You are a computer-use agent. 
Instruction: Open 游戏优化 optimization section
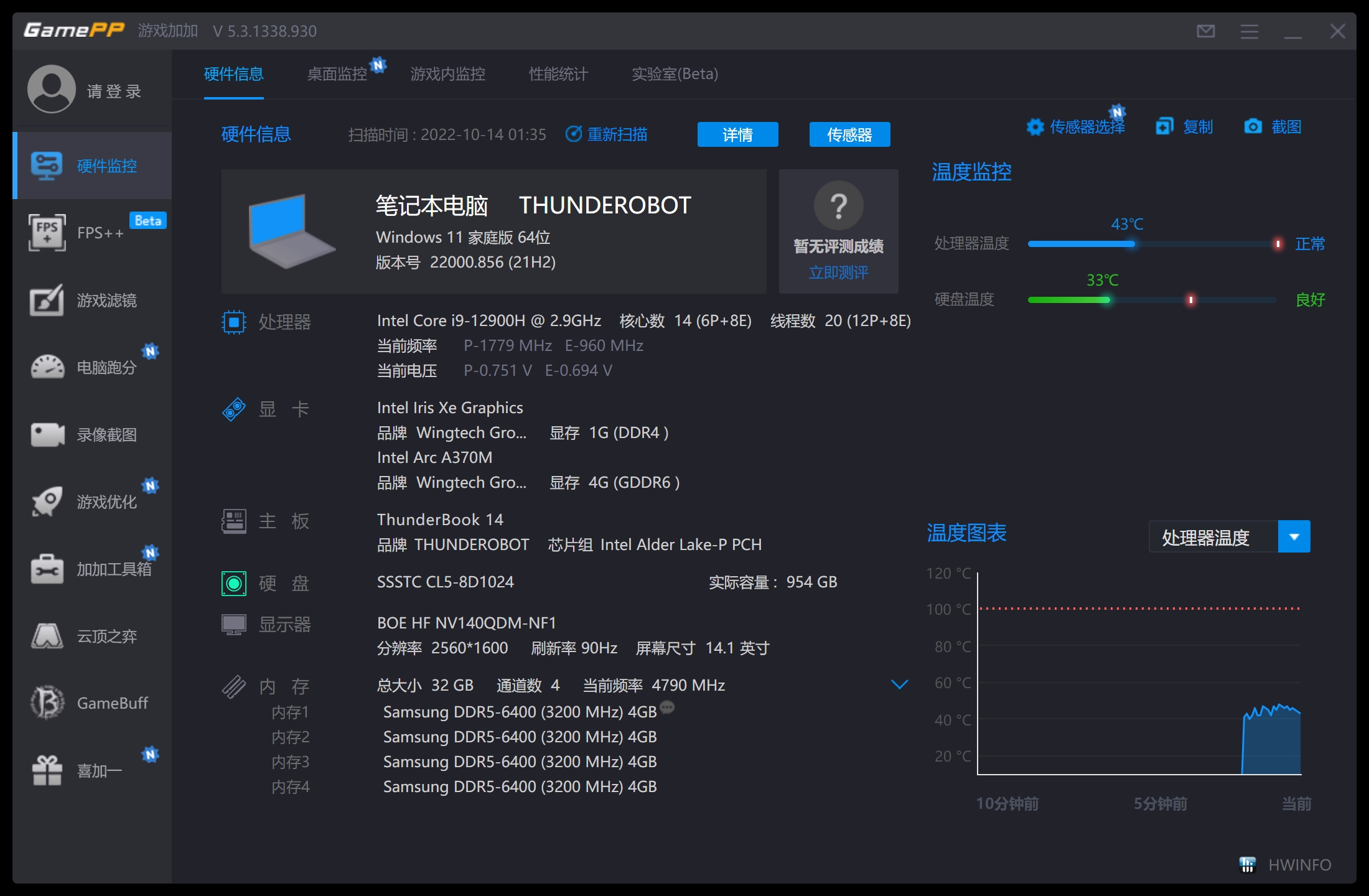point(92,502)
